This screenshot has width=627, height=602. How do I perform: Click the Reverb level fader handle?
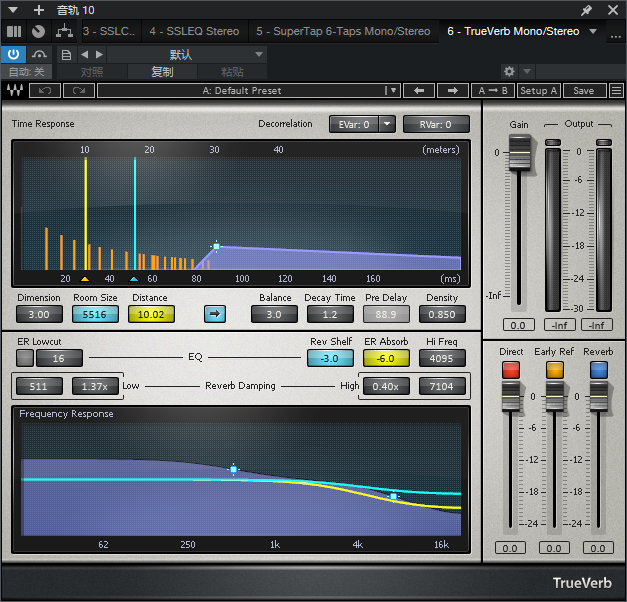599,396
